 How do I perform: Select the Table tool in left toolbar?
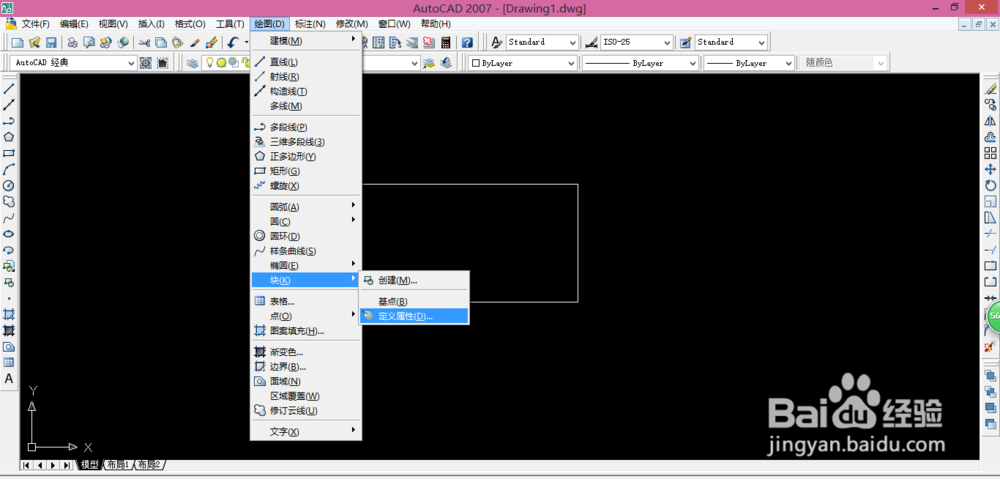coord(9,362)
